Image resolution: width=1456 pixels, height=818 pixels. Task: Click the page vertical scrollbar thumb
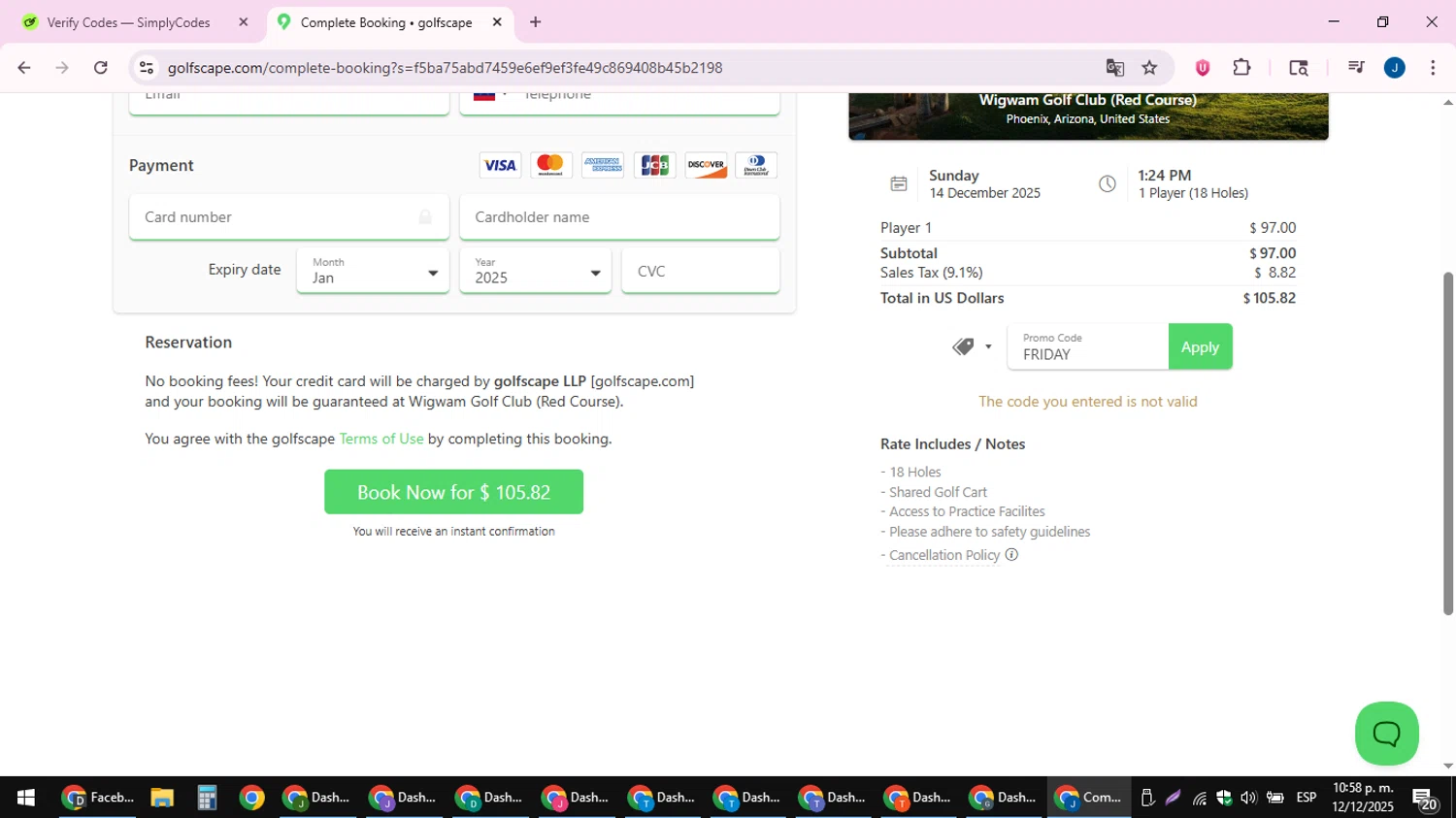click(1448, 443)
